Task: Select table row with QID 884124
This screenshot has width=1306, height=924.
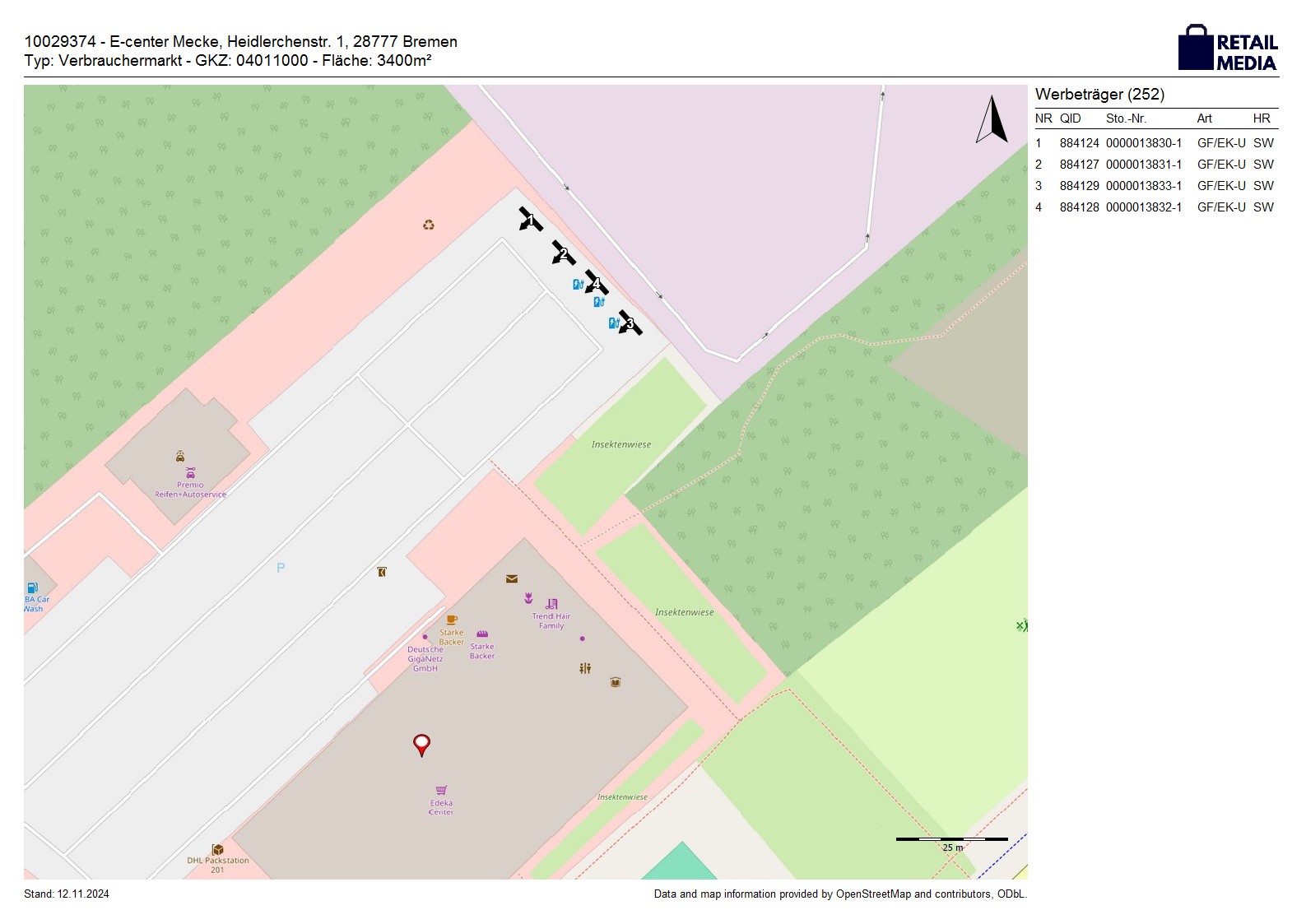Action: 1155,143
